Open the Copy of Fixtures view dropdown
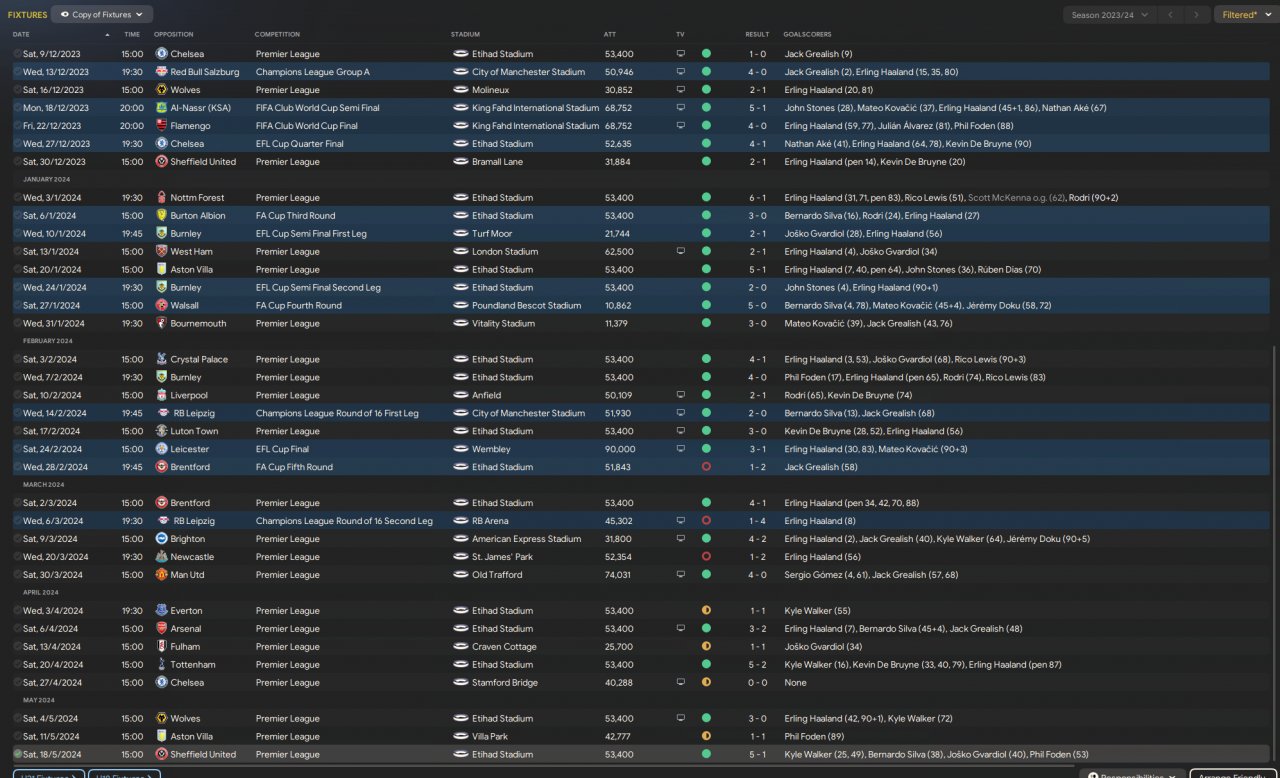 [x=102, y=15]
